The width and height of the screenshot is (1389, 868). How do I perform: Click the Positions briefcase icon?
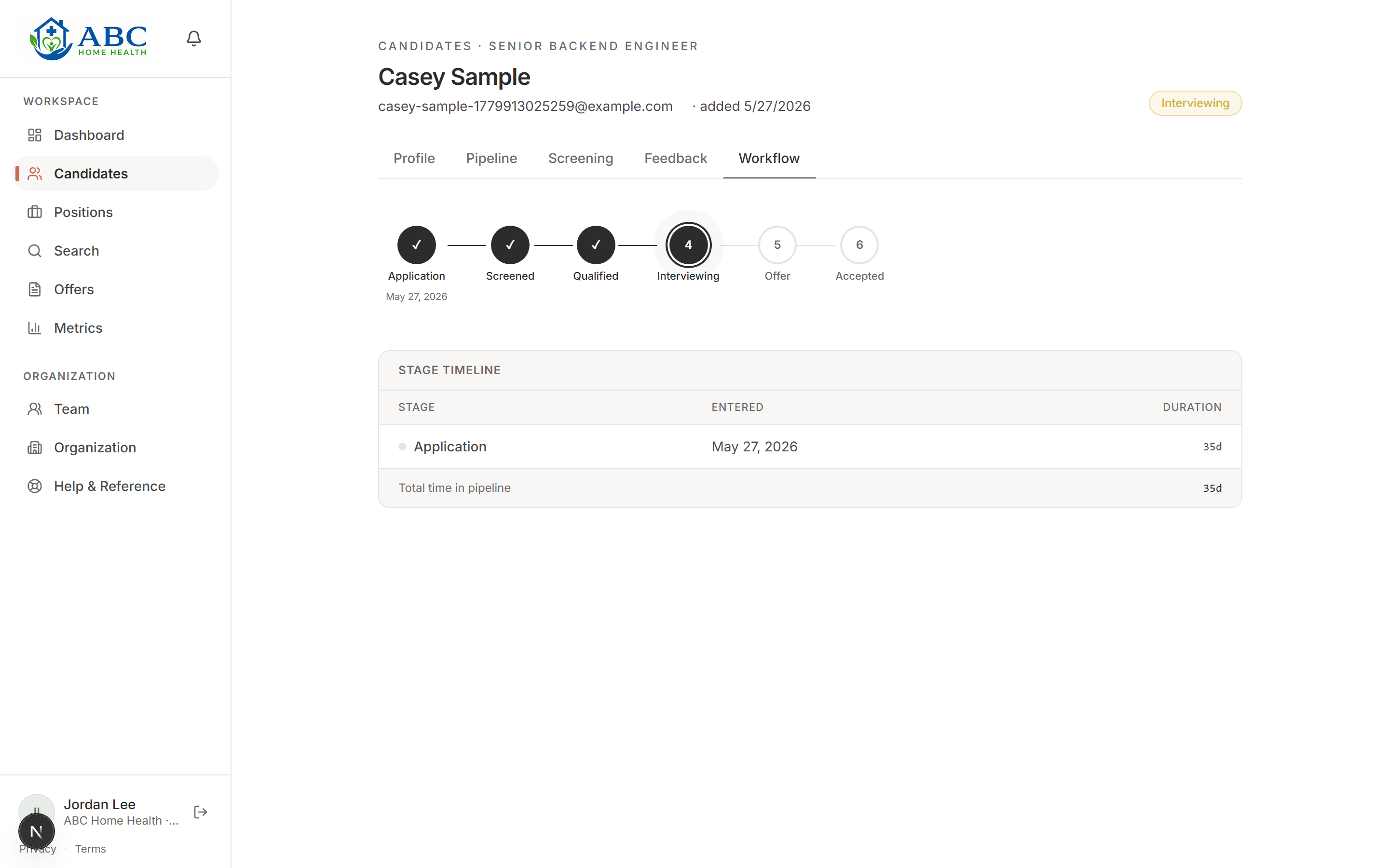(x=34, y=212)
